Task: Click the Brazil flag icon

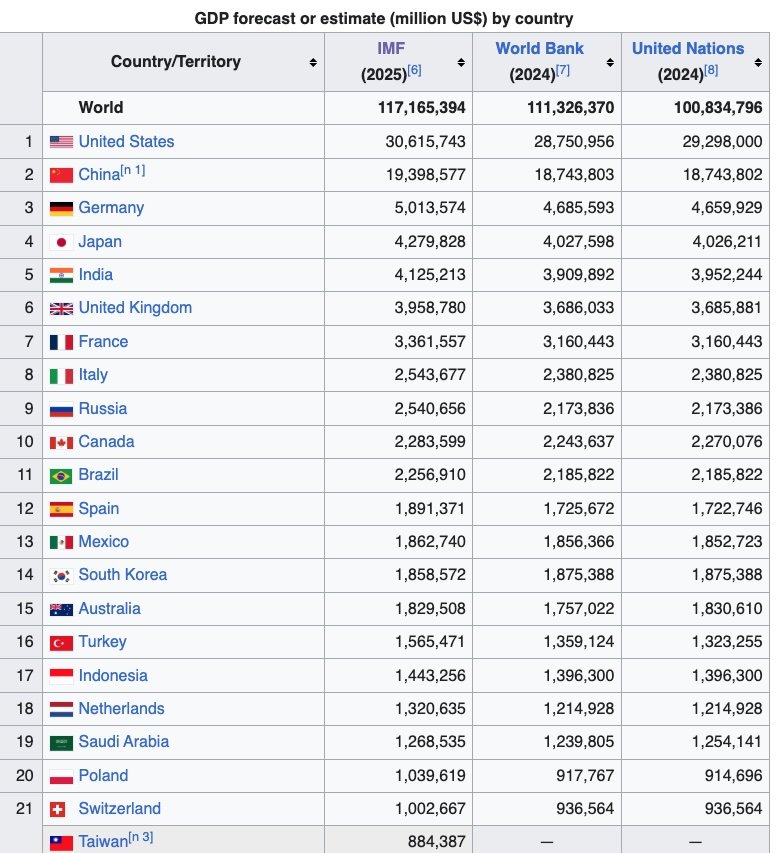Action: (61, 476)
